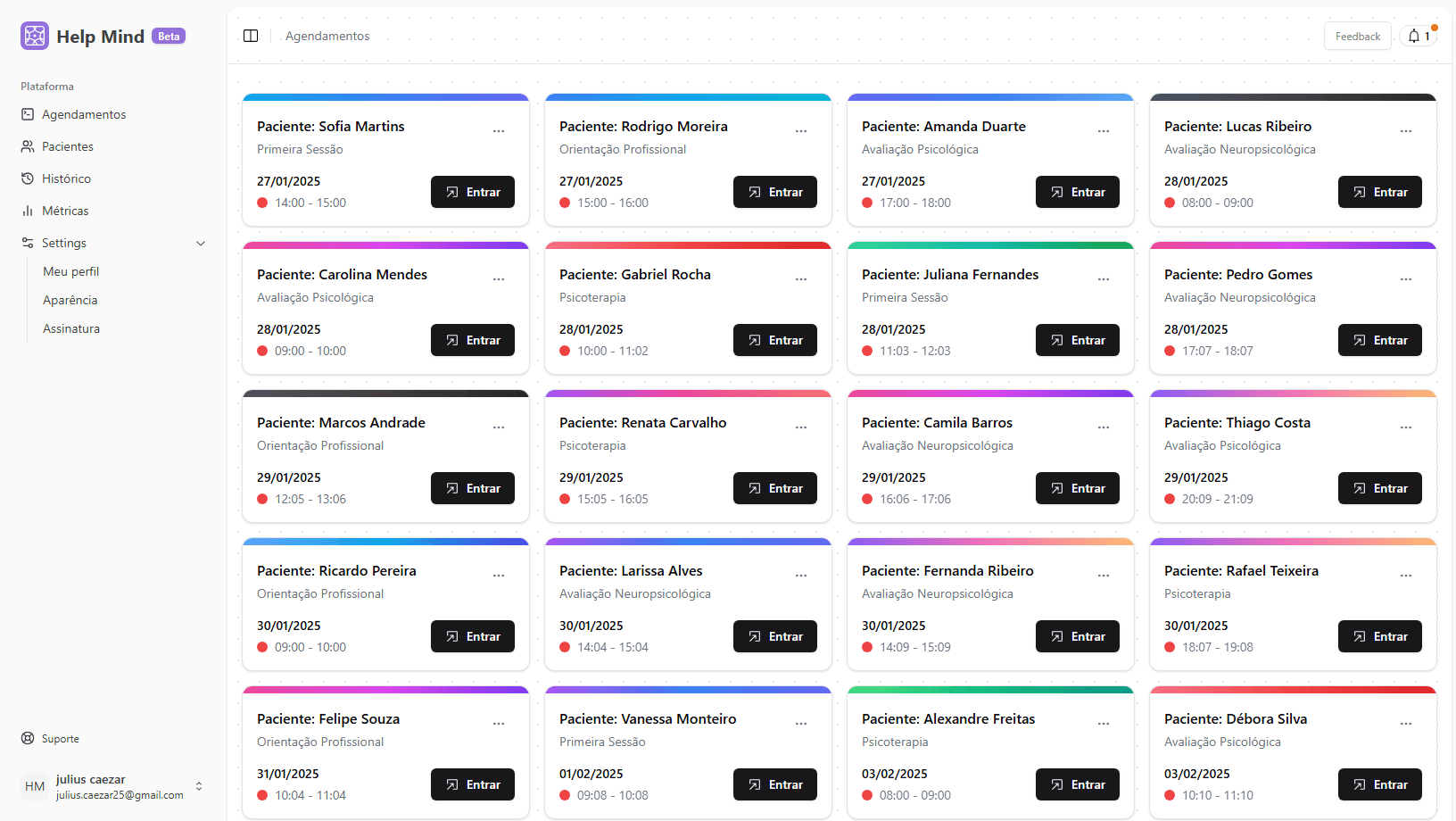Open the options menu on Felipe Souza's card

click(x=498, y=723)
